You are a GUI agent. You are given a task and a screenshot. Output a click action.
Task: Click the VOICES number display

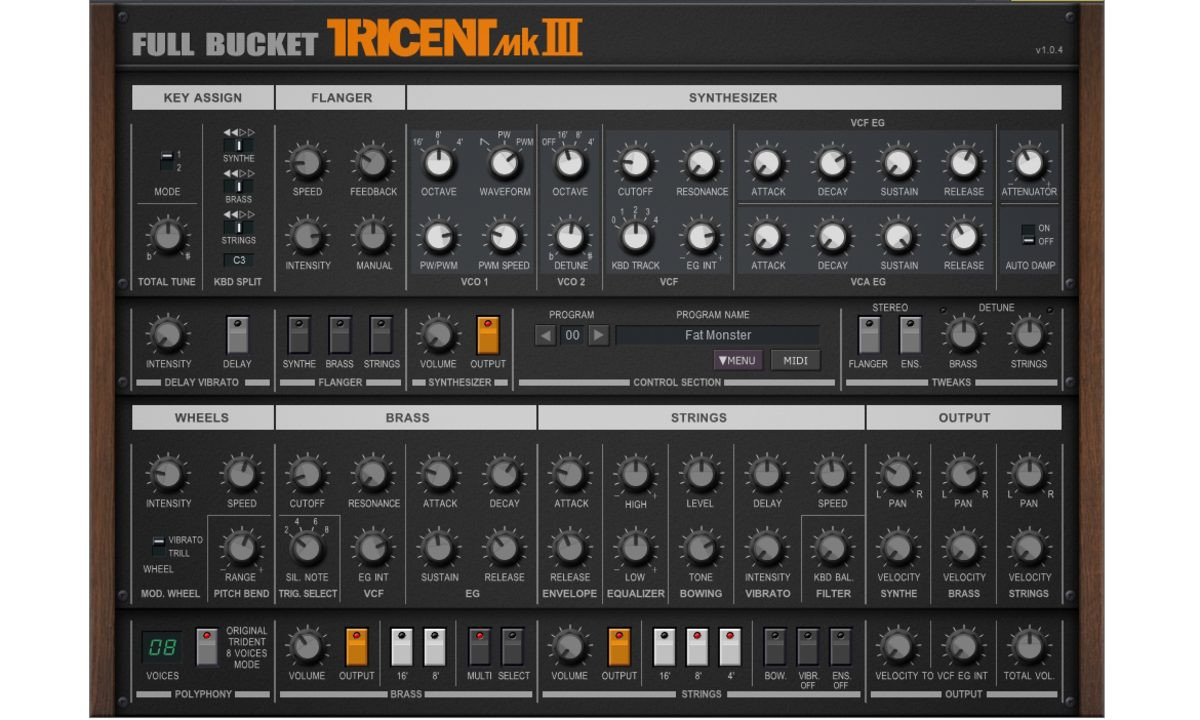[162, 647]
